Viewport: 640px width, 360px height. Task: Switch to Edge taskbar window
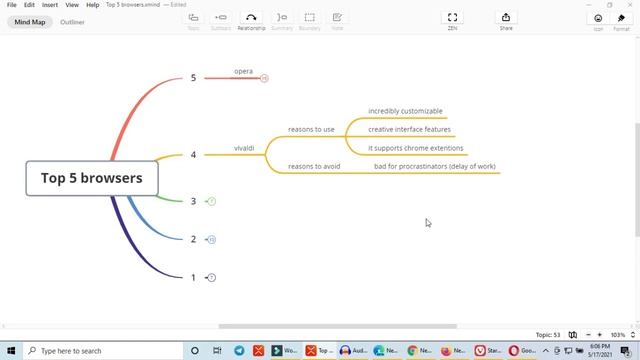point(386,351)
